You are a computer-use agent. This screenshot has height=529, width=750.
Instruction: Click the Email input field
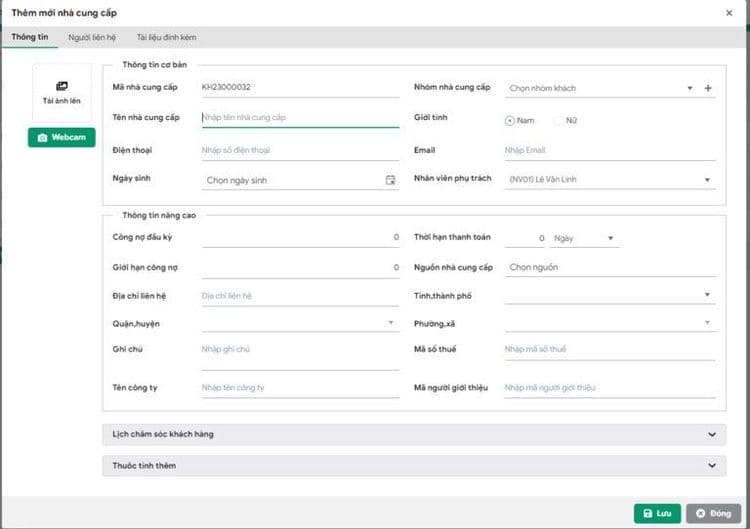pos(610,150)
